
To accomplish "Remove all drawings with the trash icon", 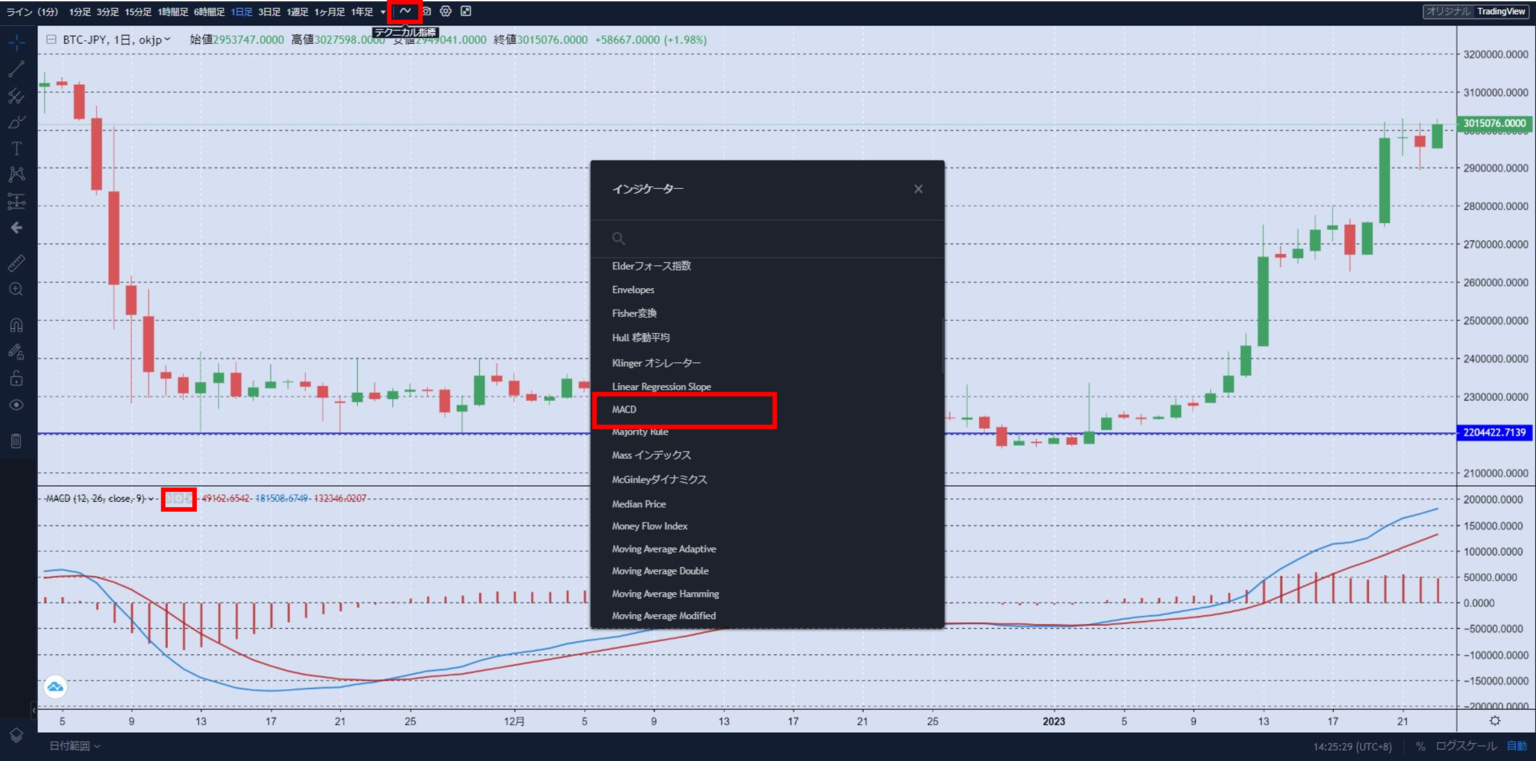I will point(16,438).
